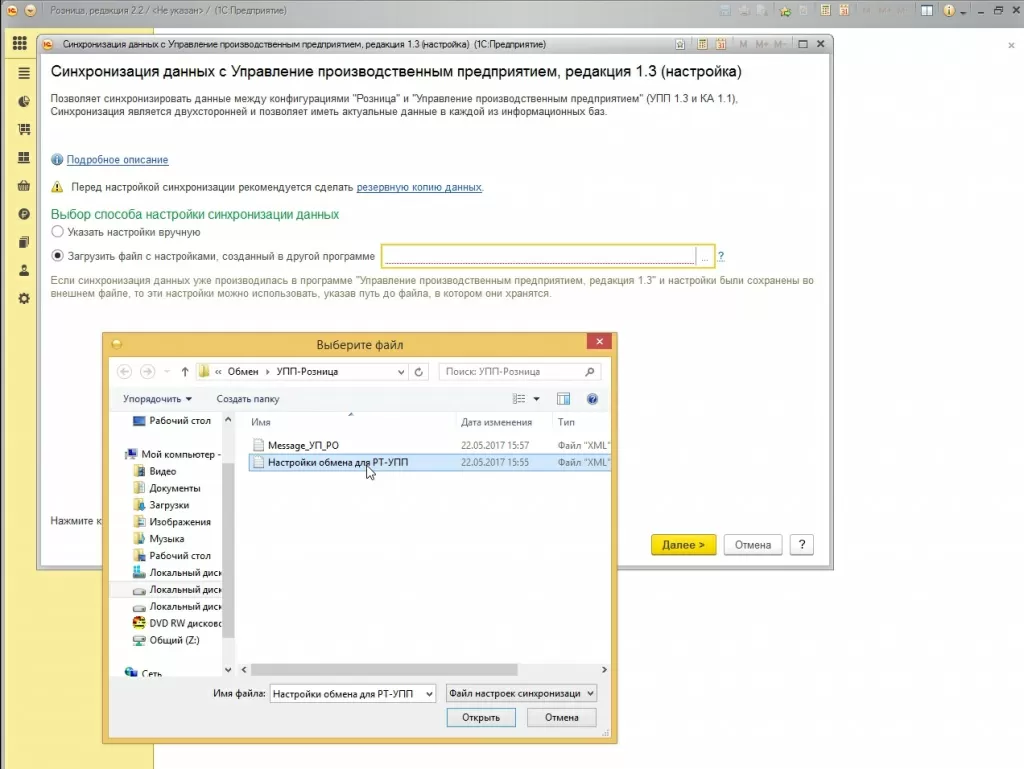Open the administration gear icon in the sidebar

(x=24, y=298)
